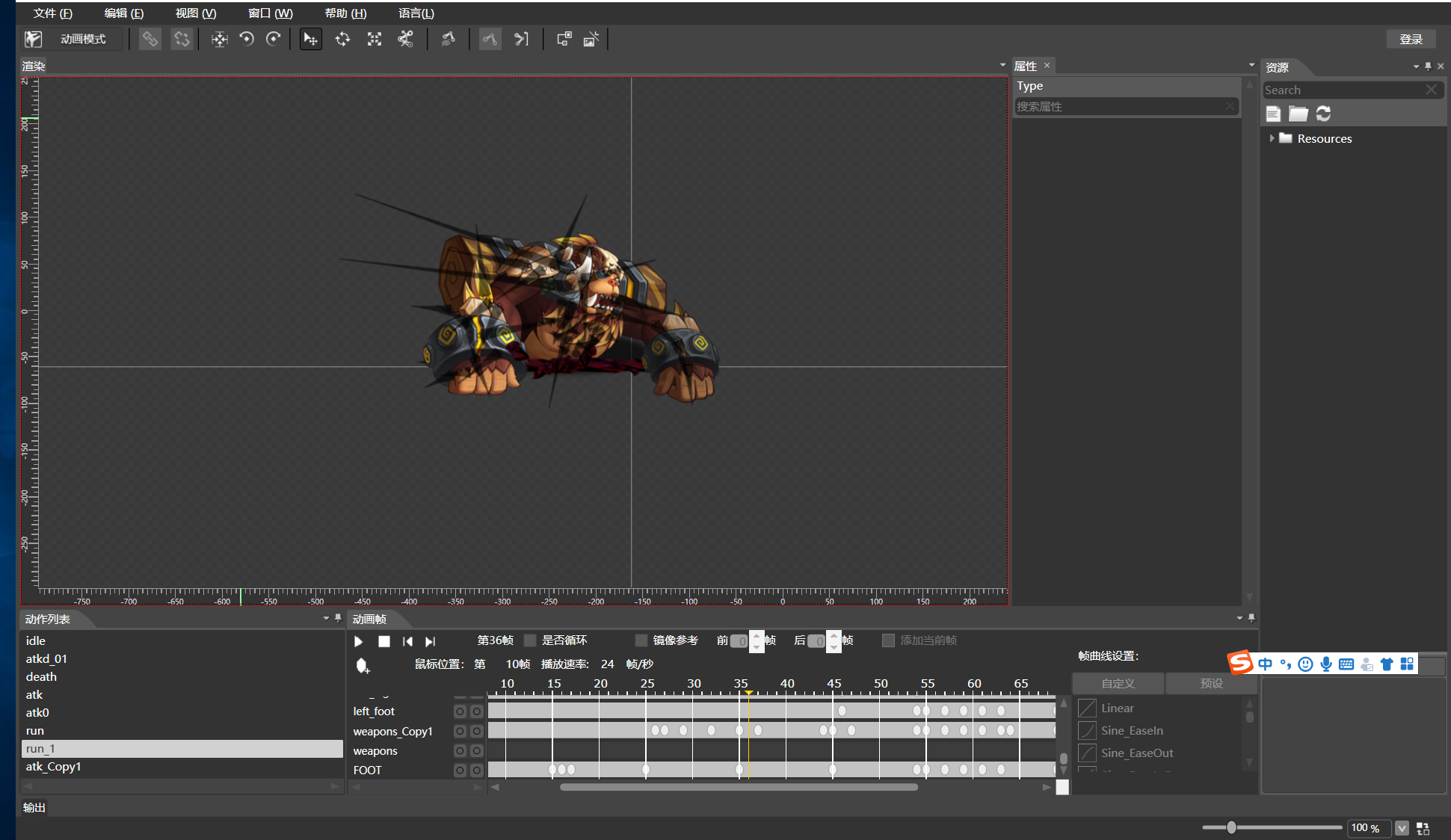The height and width of the screenshot is (840, 1451).
Task: Select the move/select arrow tool
Action: (310, 39)
